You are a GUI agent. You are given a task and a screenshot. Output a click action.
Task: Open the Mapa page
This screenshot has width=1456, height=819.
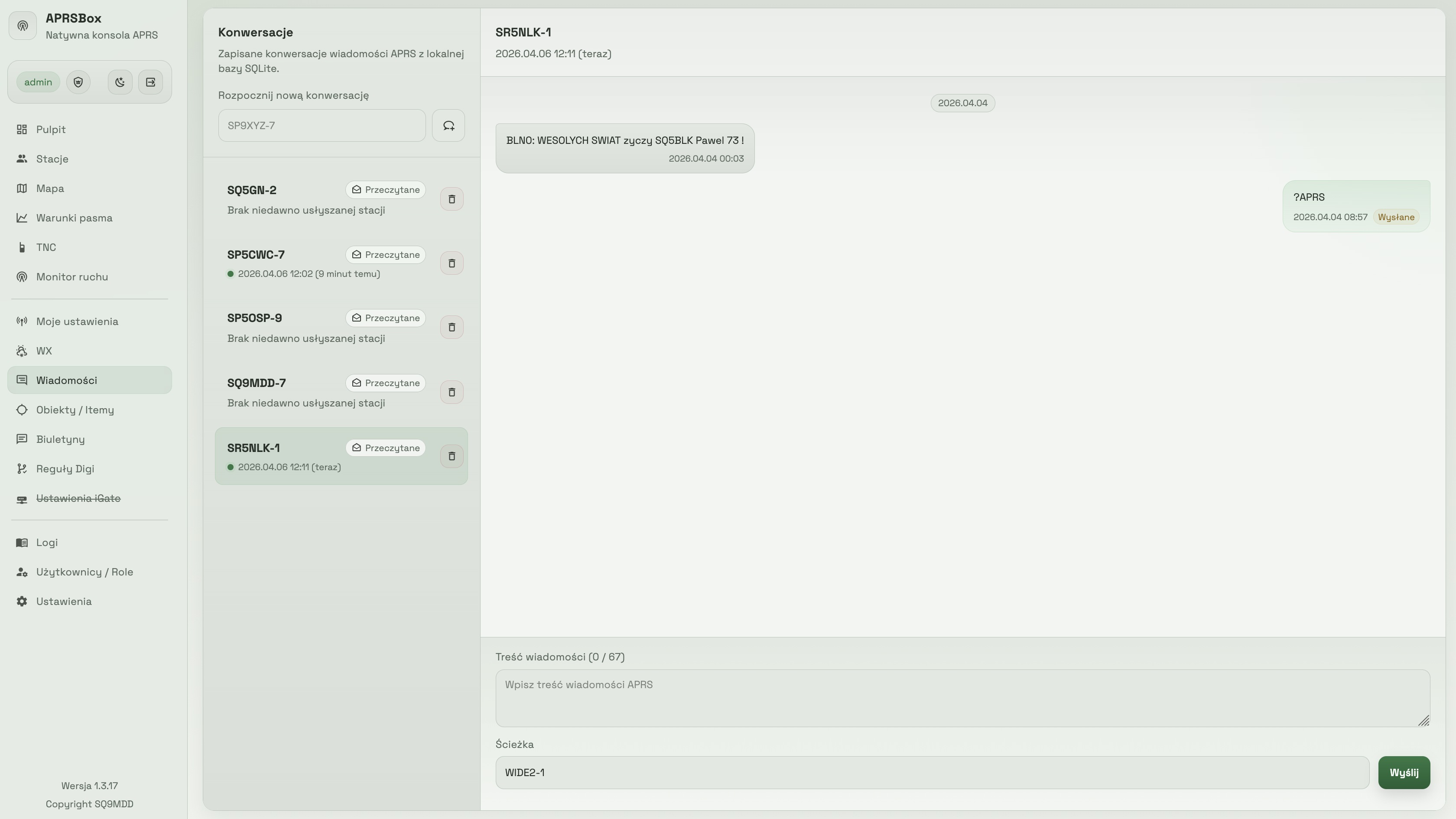pos(50,188)
